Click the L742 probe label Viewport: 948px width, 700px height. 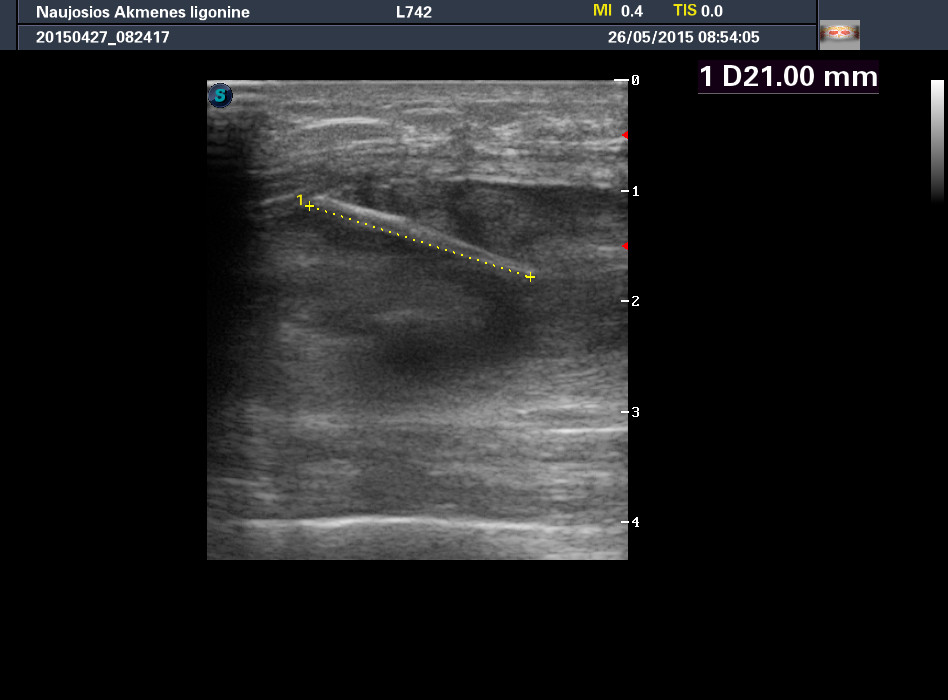pyautogui.click(x=414, y=12)
